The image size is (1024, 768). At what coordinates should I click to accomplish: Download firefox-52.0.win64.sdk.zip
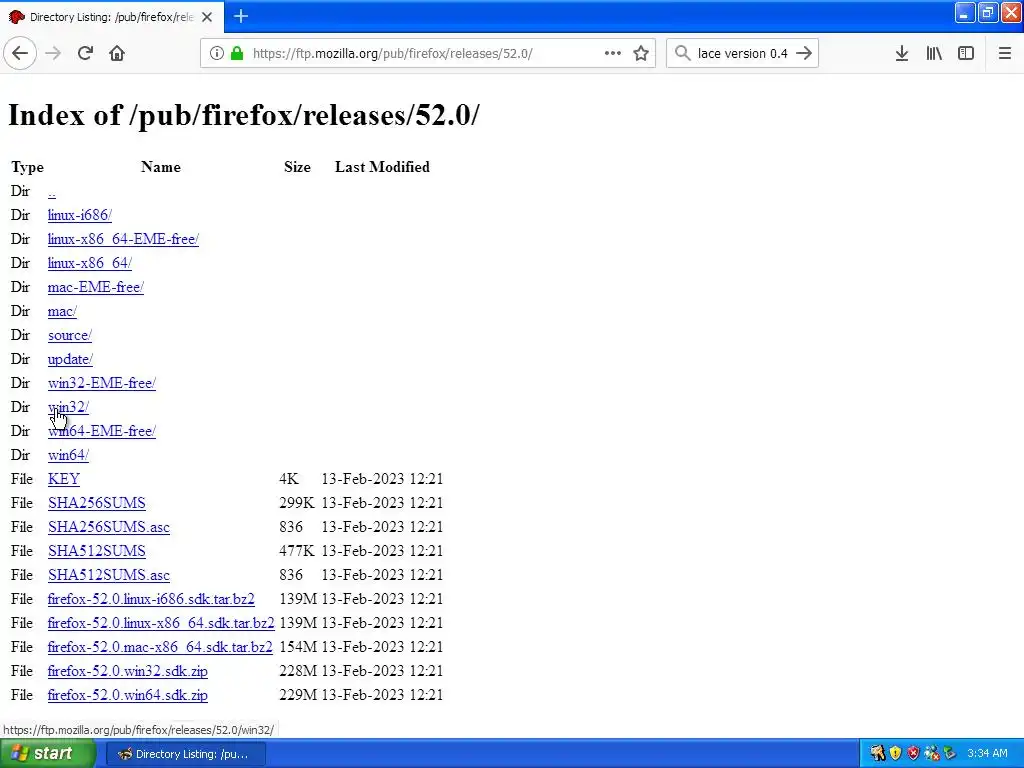tap(127, 696)
